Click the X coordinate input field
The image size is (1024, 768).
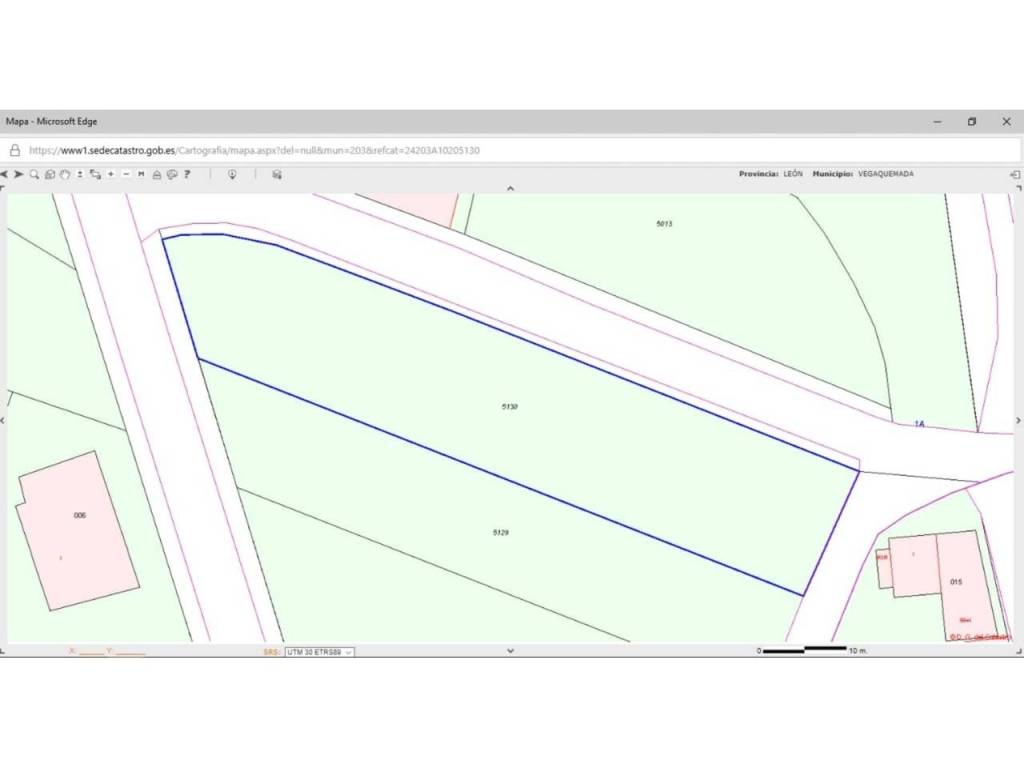[x=91, y=652]
